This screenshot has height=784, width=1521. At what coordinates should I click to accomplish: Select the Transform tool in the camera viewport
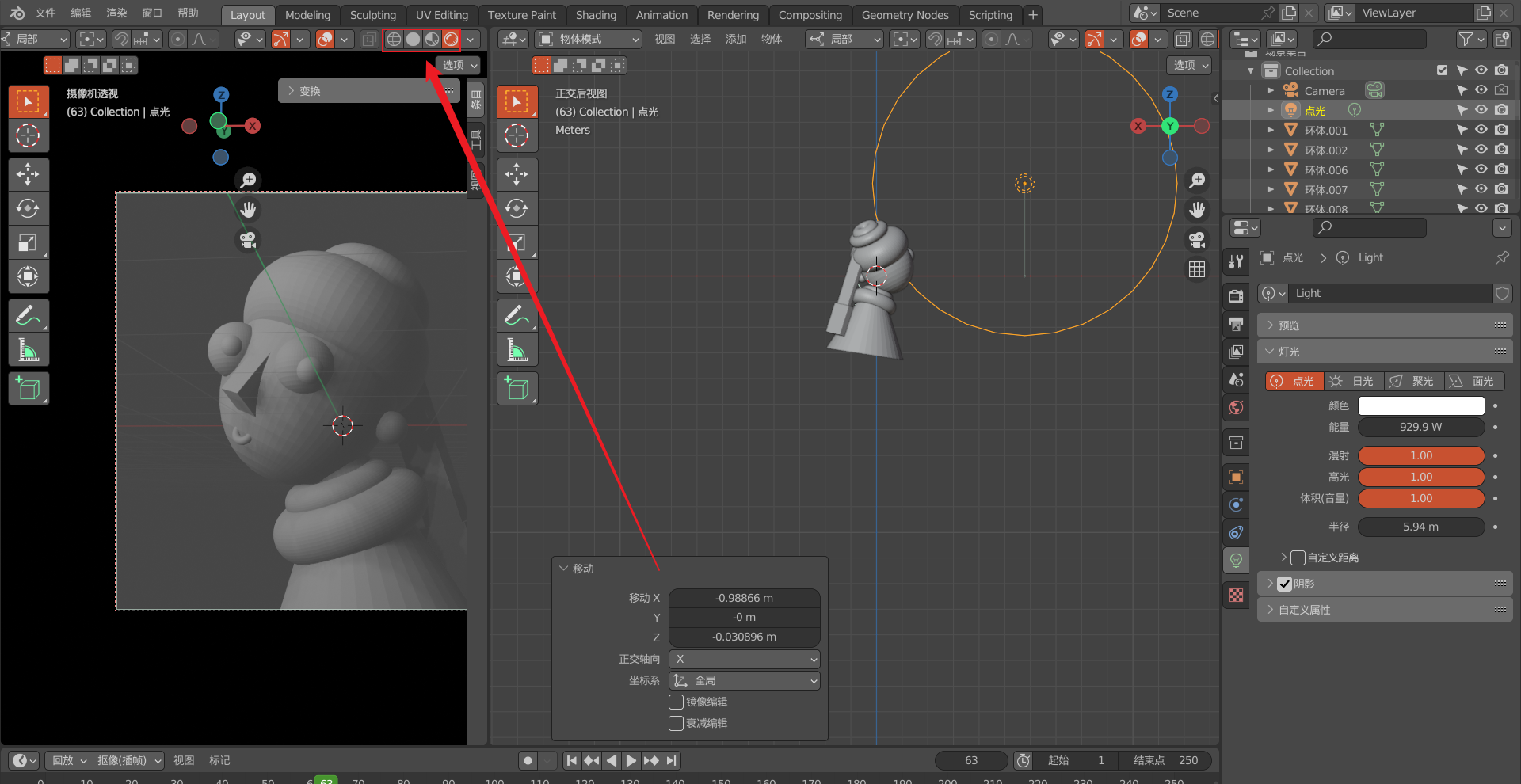coord(29,276)
